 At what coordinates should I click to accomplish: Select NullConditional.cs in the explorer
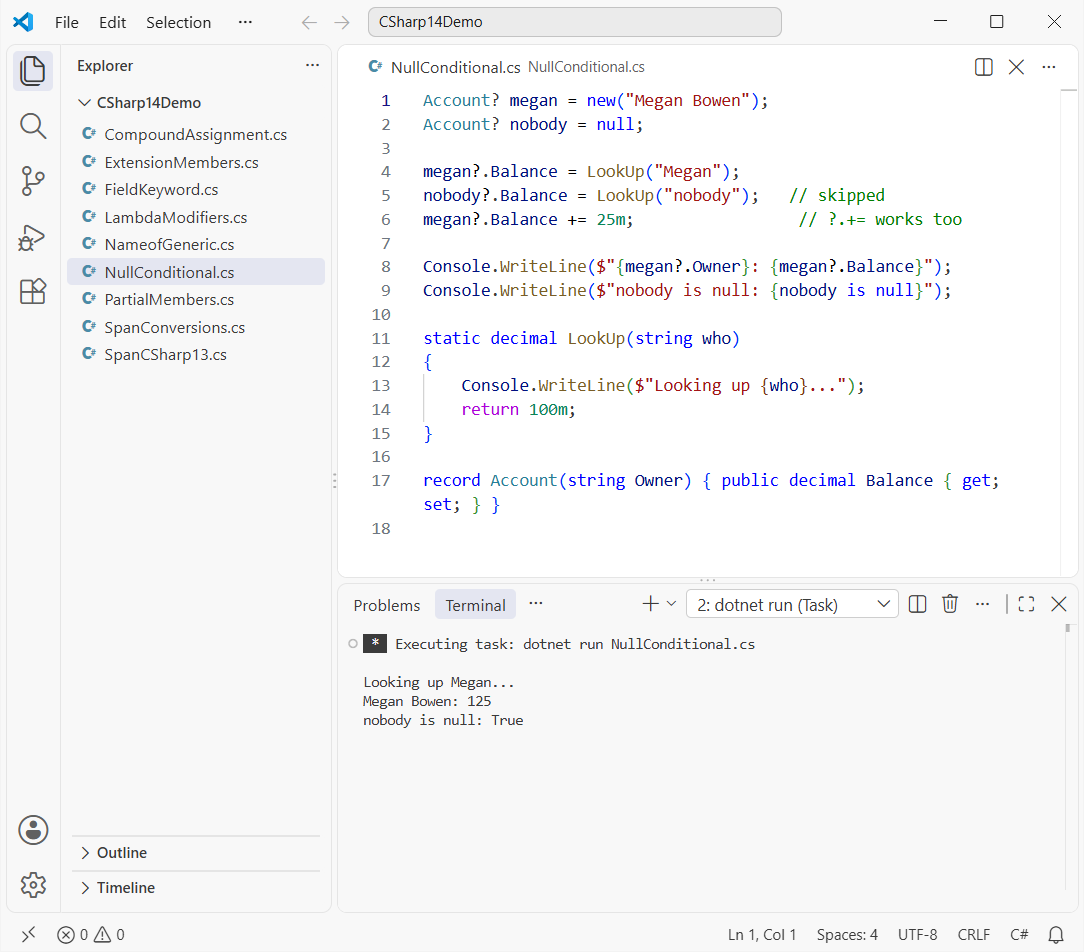point(196,272)
